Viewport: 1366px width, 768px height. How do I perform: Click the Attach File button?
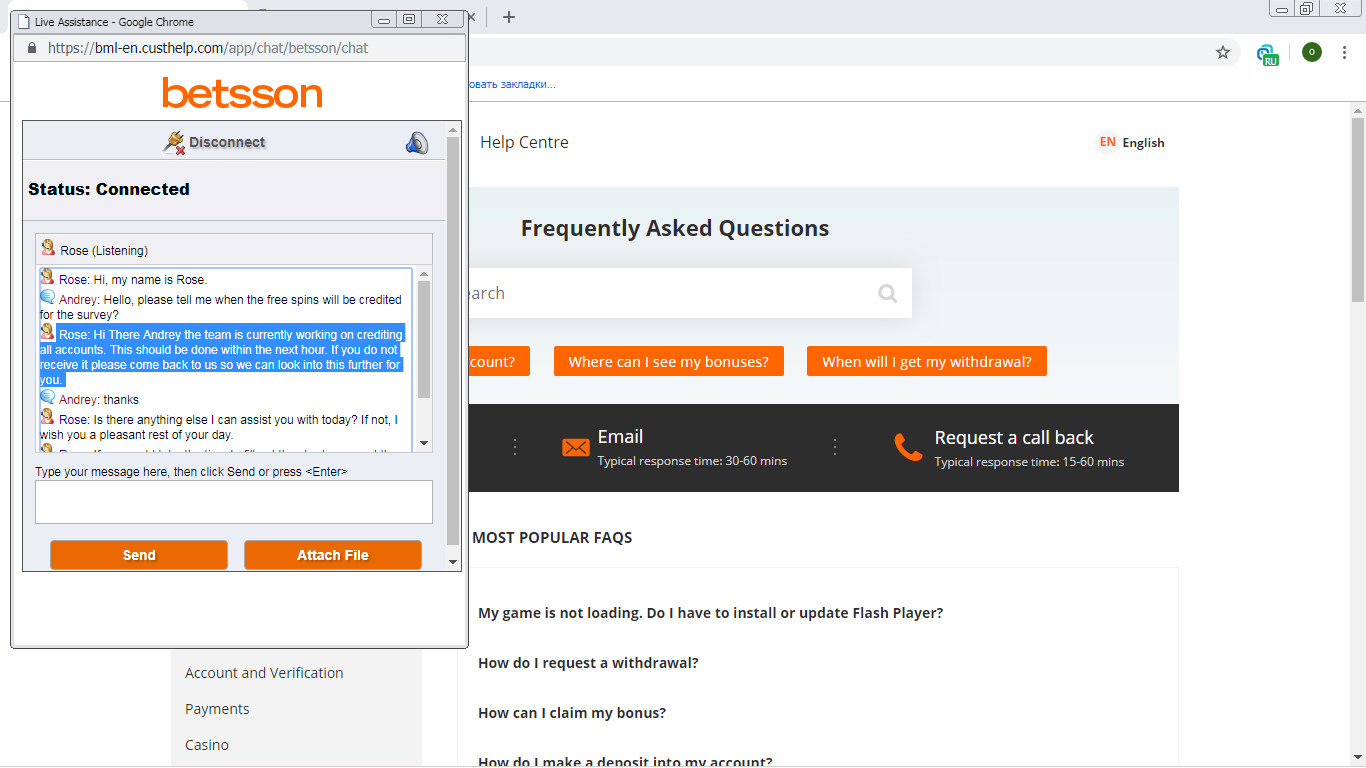click(333, 555)
